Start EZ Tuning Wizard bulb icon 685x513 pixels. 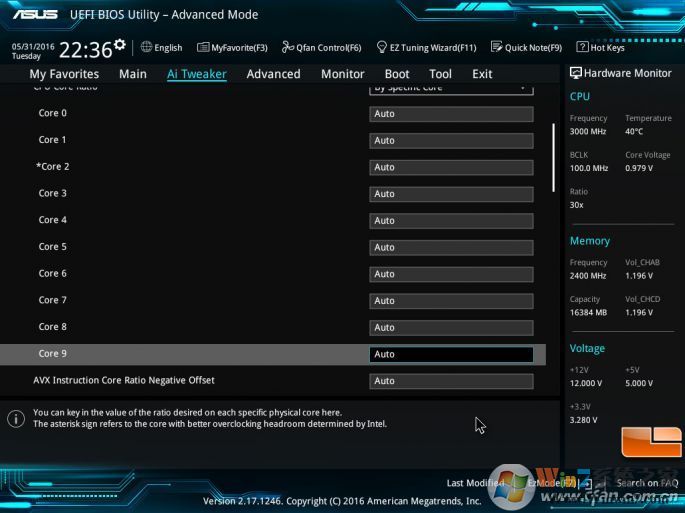tap(382, 47)
